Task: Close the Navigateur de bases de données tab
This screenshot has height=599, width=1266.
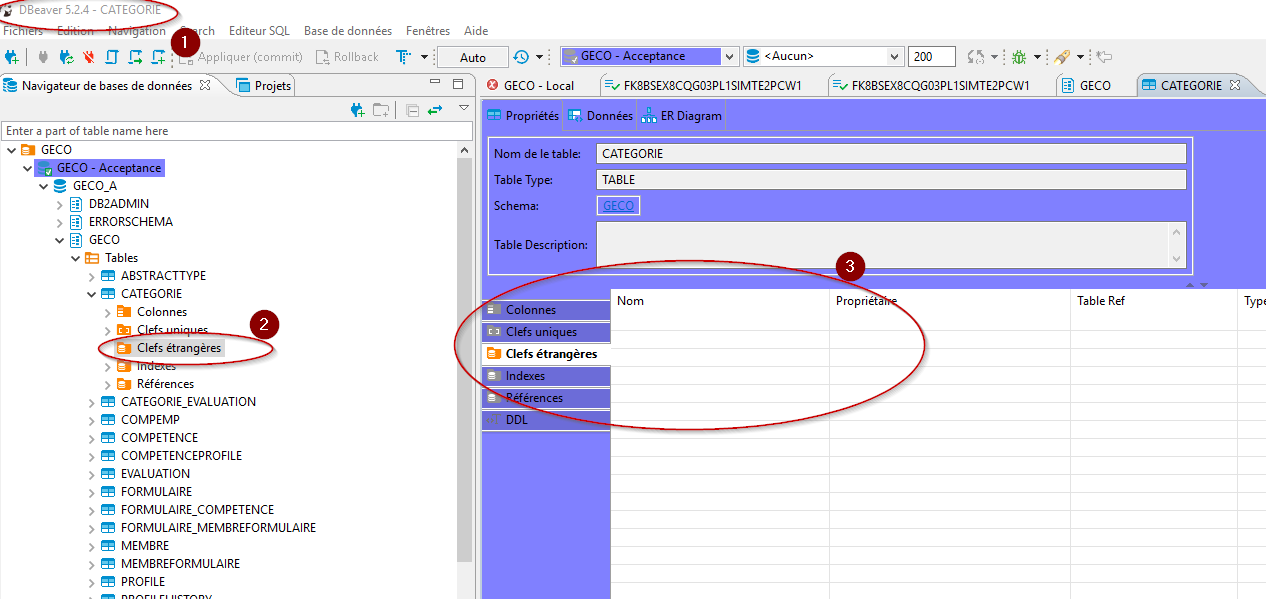Action: [x=205, y=85]
